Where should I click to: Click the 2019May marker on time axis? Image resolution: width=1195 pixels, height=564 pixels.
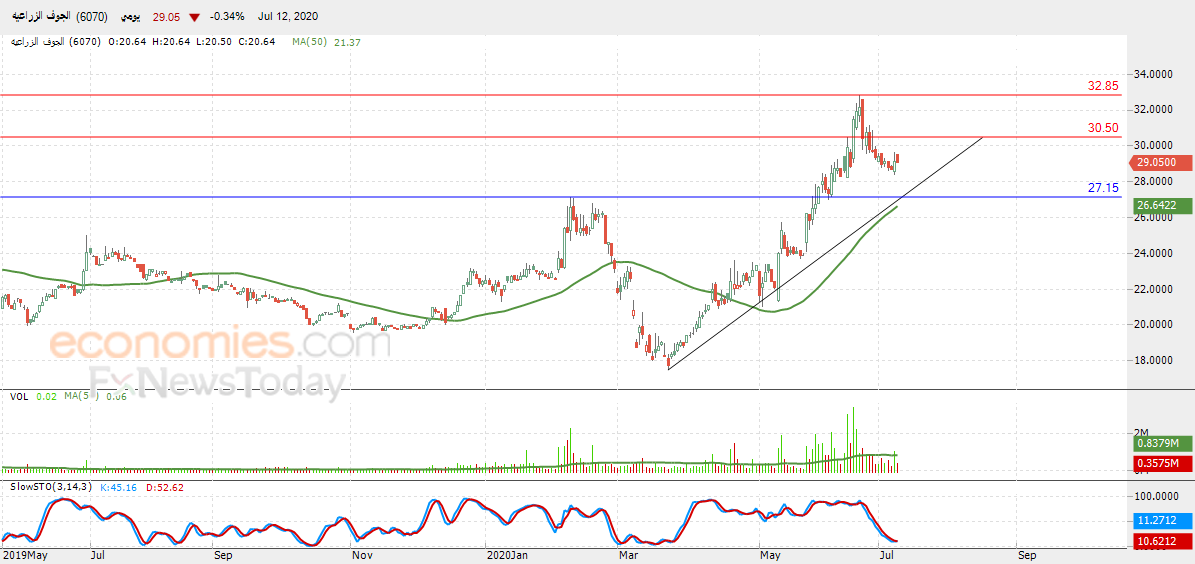click(25, 553)
